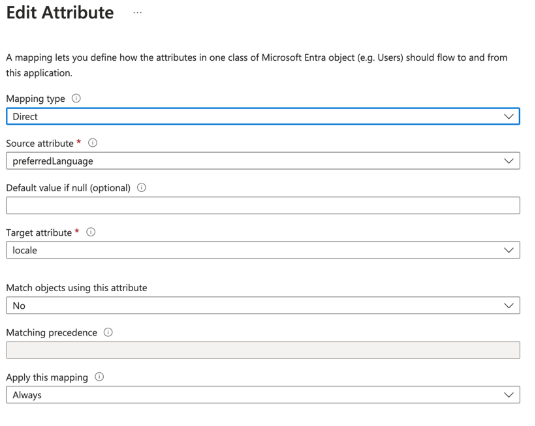Select the Direct mapping type field
This screenshot has height=426, width=535.
pyautogui.click(x=263, y=116)
